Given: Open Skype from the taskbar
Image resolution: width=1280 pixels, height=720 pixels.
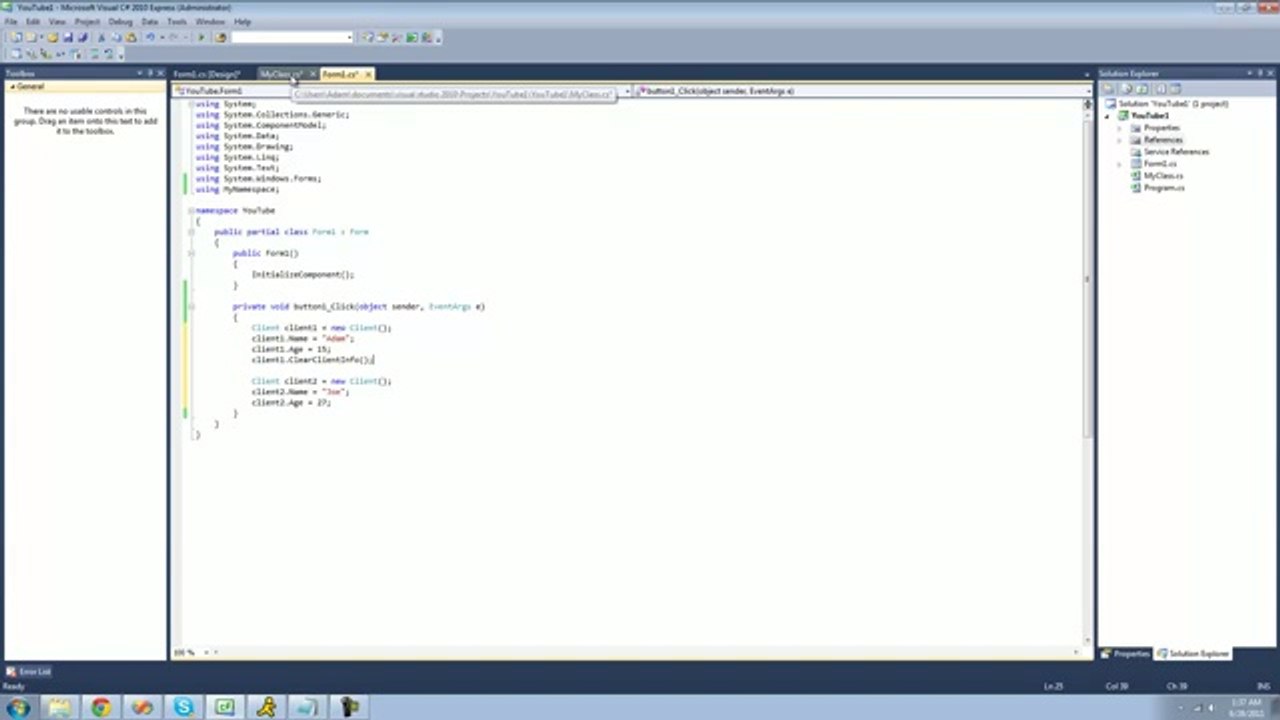Looking at the screenshot, I should click(184, 708).
